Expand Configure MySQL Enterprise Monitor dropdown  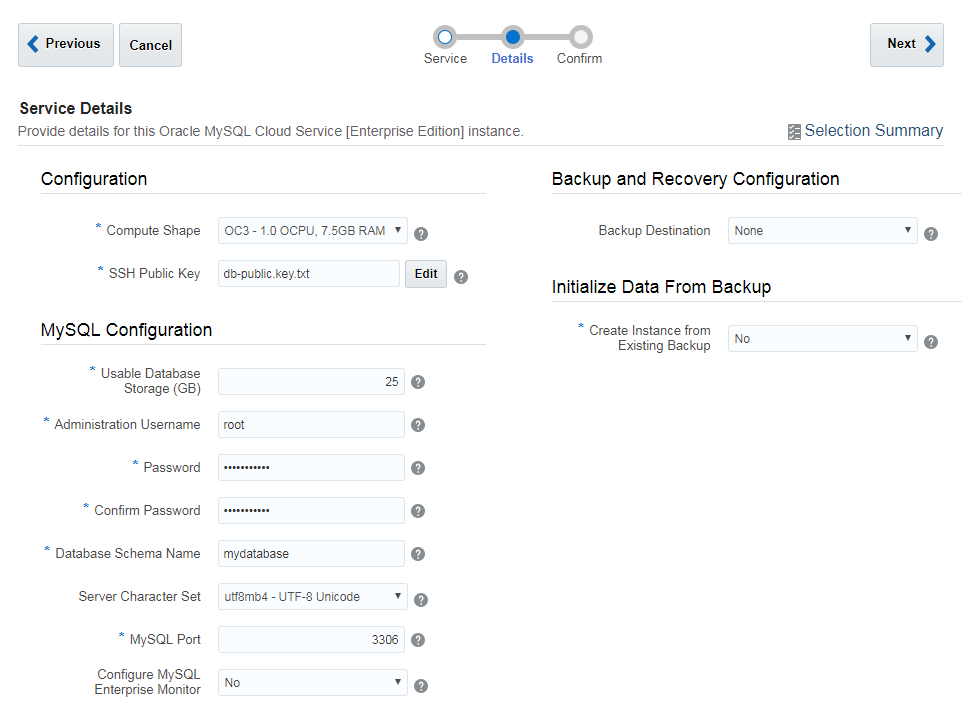pos(312,683)
